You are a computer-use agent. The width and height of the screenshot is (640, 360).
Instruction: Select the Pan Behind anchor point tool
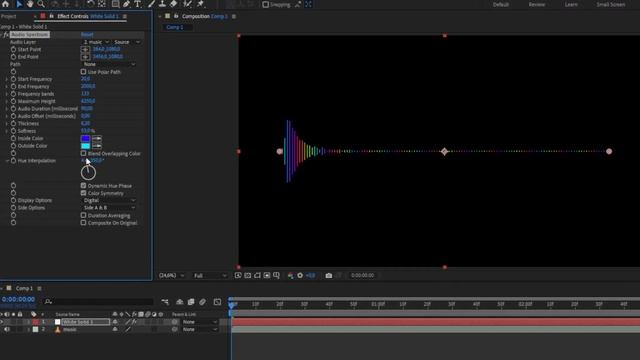coord(102,4)
